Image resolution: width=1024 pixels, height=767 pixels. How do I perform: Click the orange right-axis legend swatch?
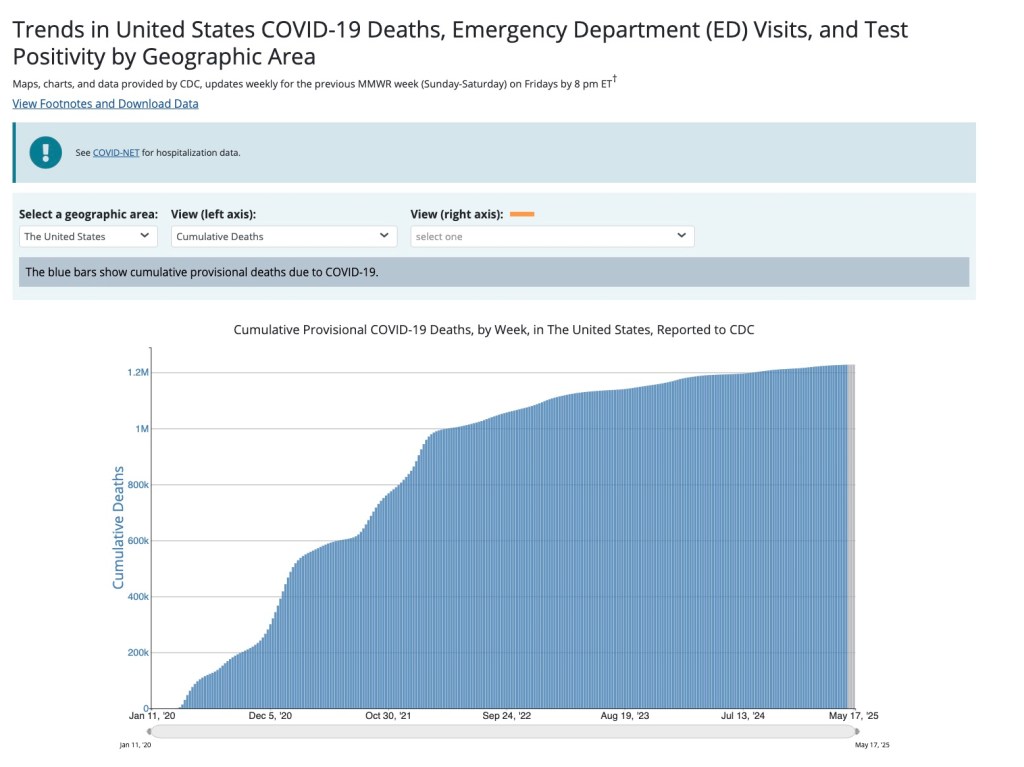(x=522, y=214)
